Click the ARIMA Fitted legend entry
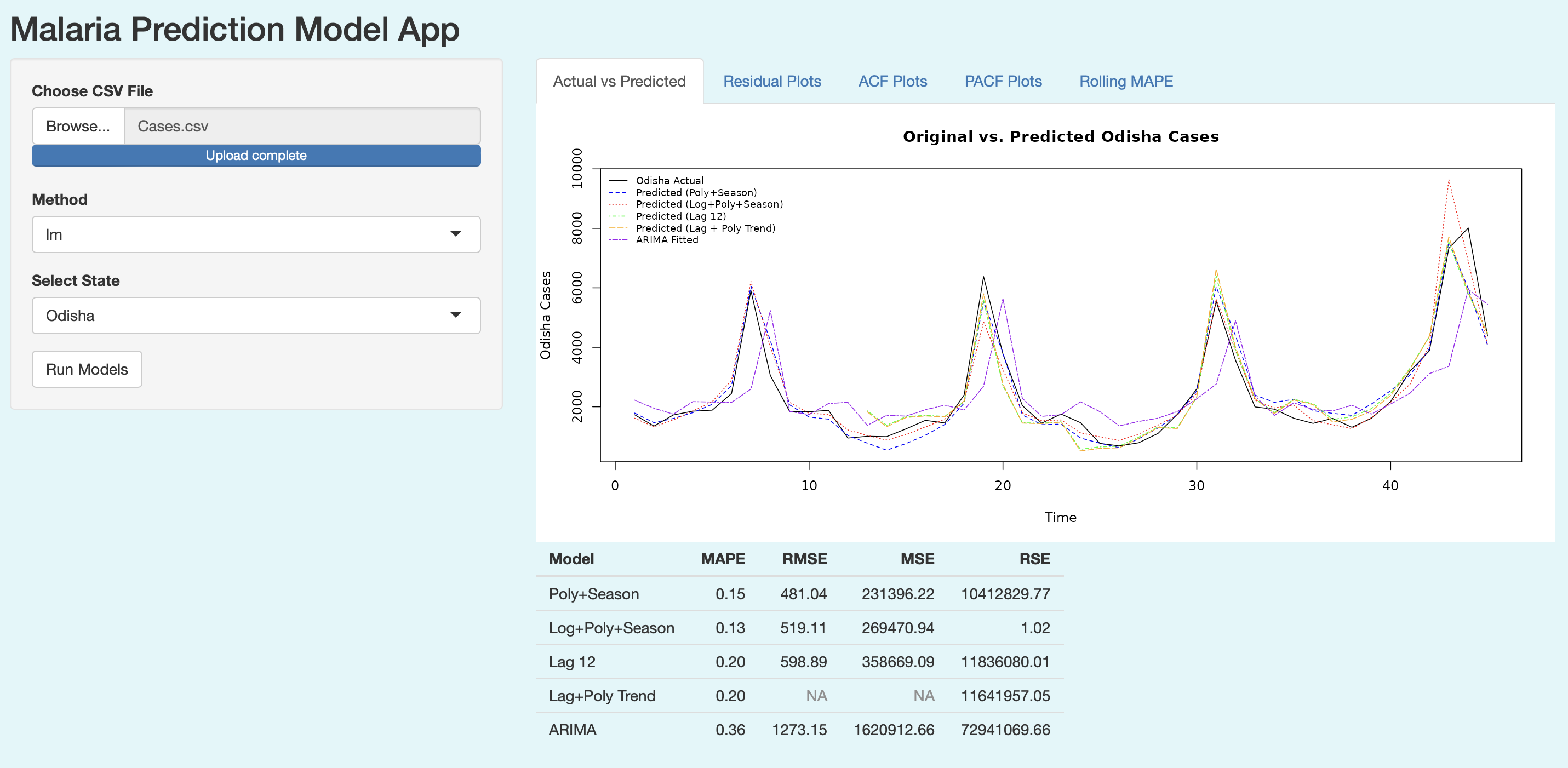Viewport: 1568px width, 768px height. point(667,240)
